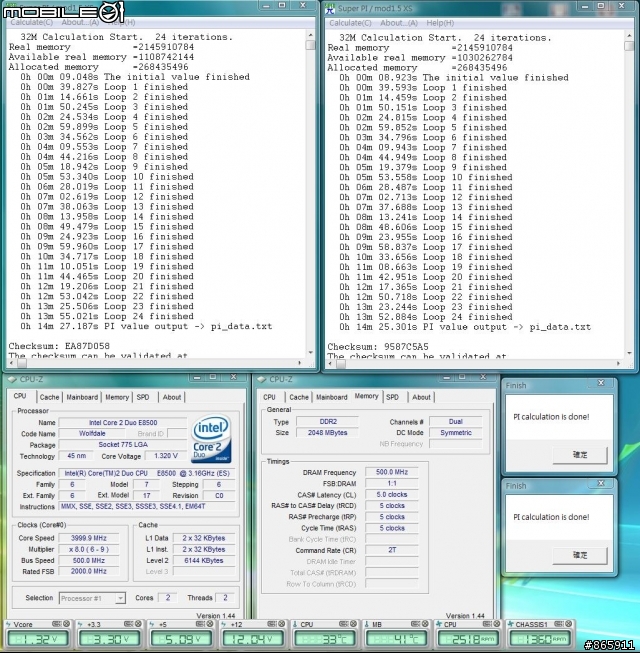640x653 pixels.
Task: Open Calculate(C) menu in right Super PI window
Action: pos(350,23)
